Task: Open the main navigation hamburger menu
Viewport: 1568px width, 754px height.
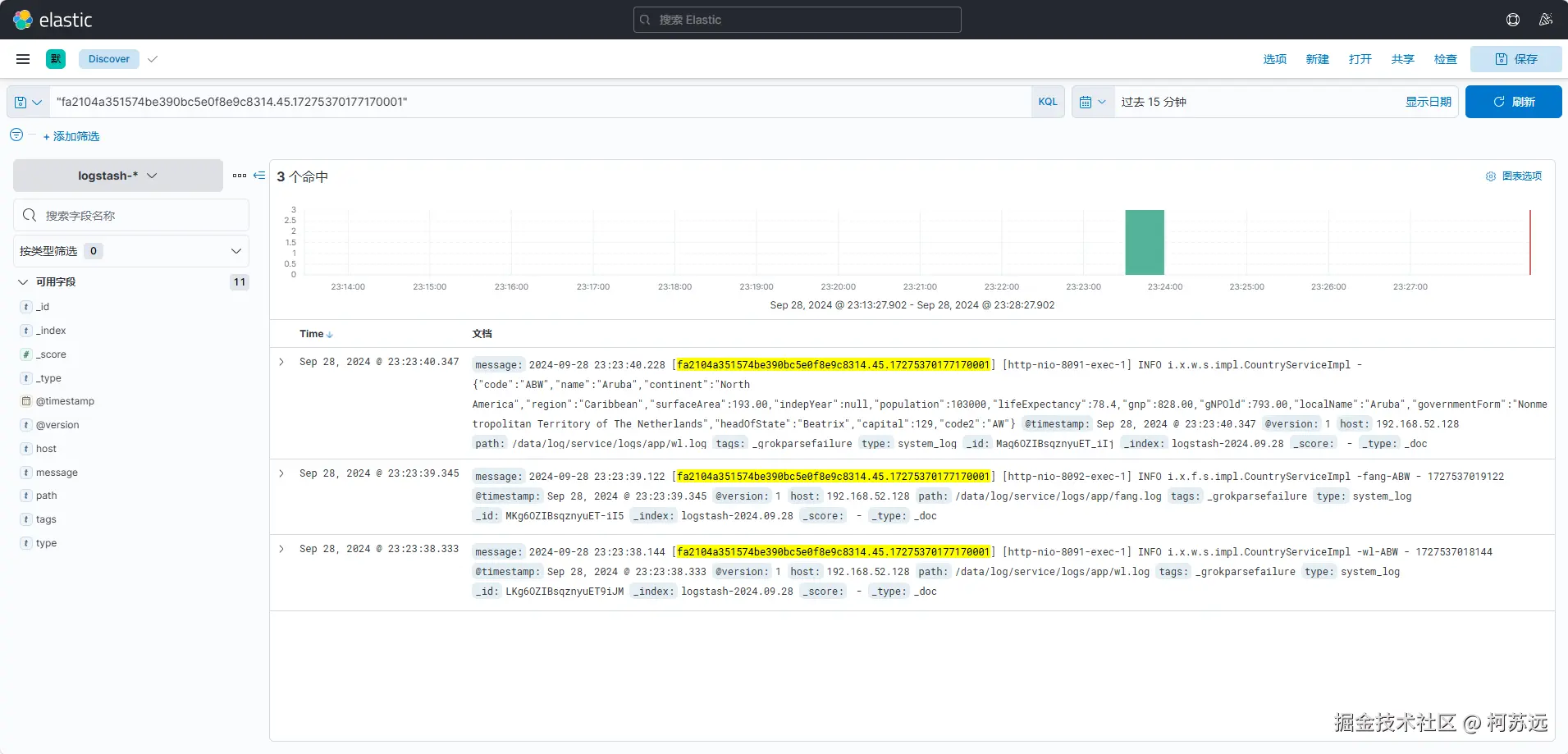Action: (23, 59)
